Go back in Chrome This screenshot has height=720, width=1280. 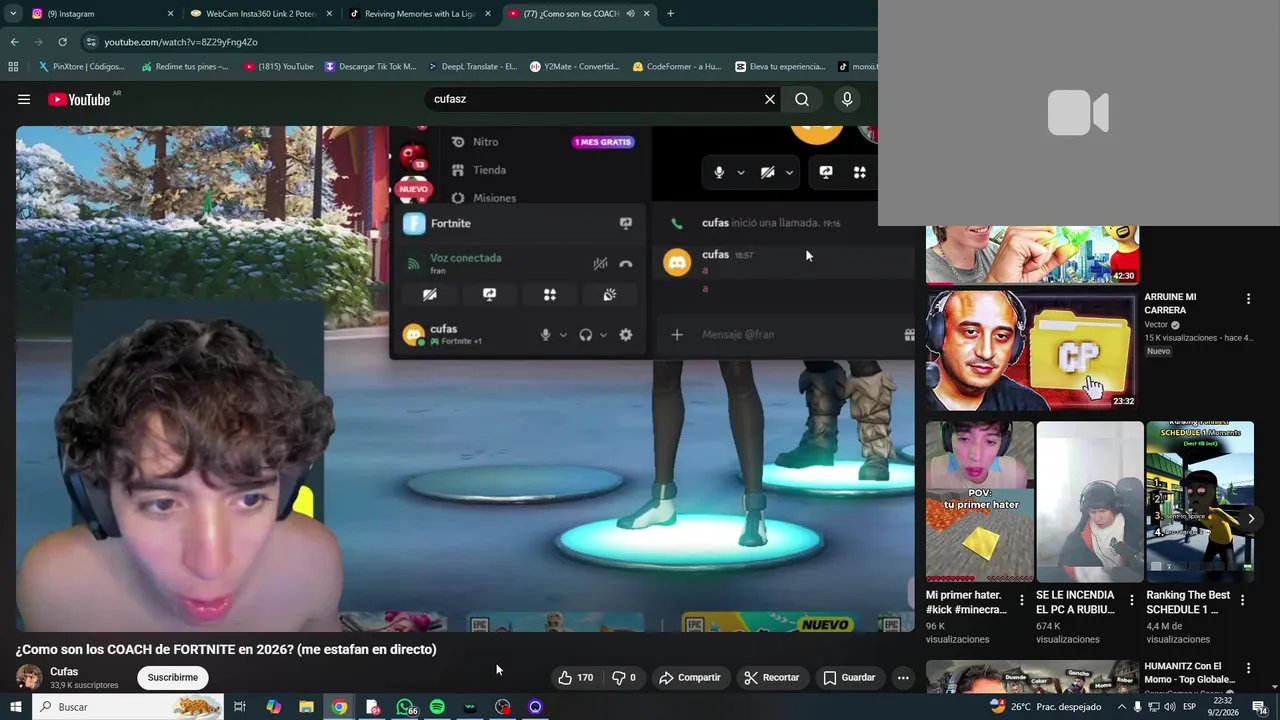click(14, 42)
